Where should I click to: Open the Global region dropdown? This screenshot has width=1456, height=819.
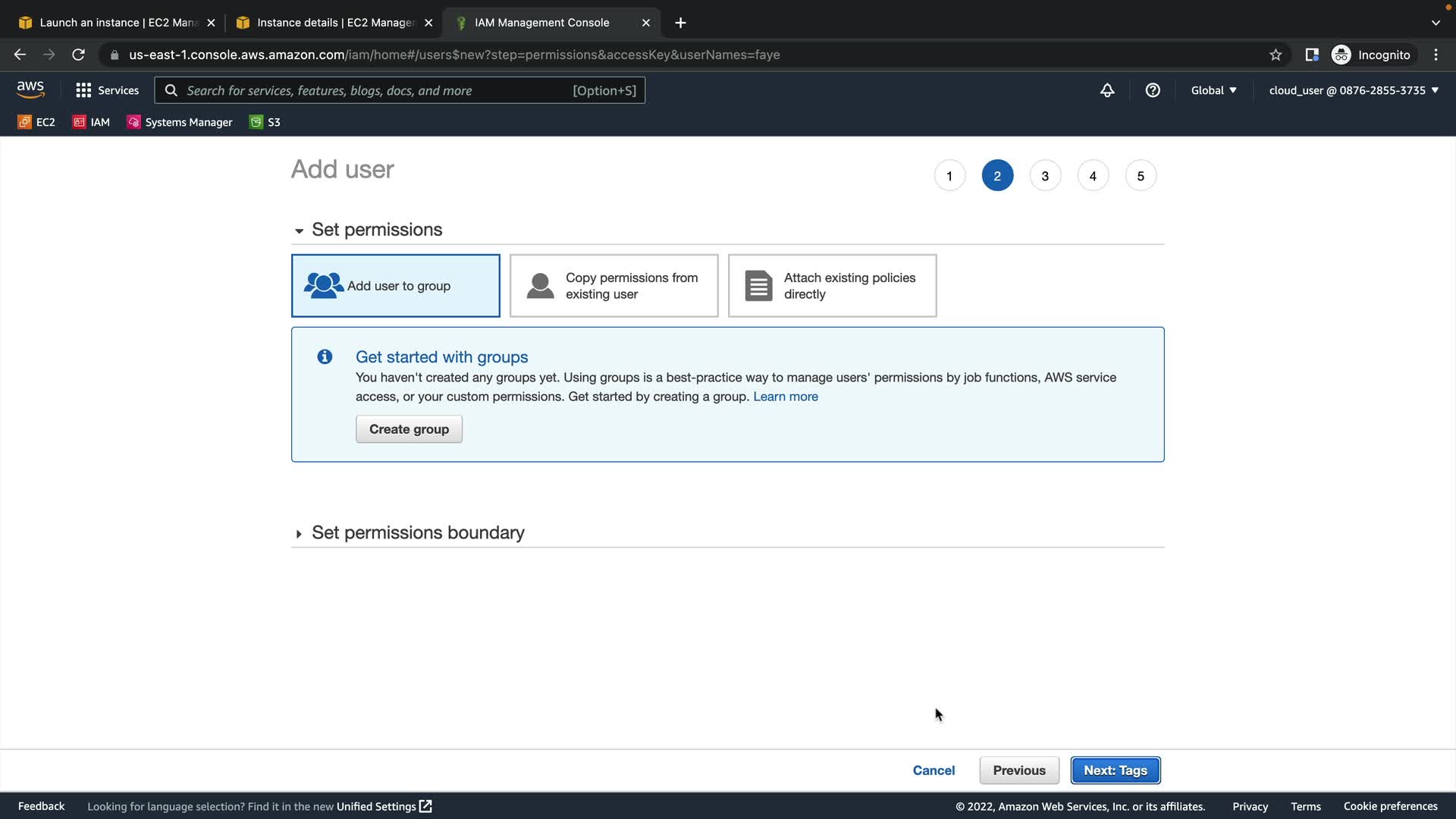(x=1213, y=90)
